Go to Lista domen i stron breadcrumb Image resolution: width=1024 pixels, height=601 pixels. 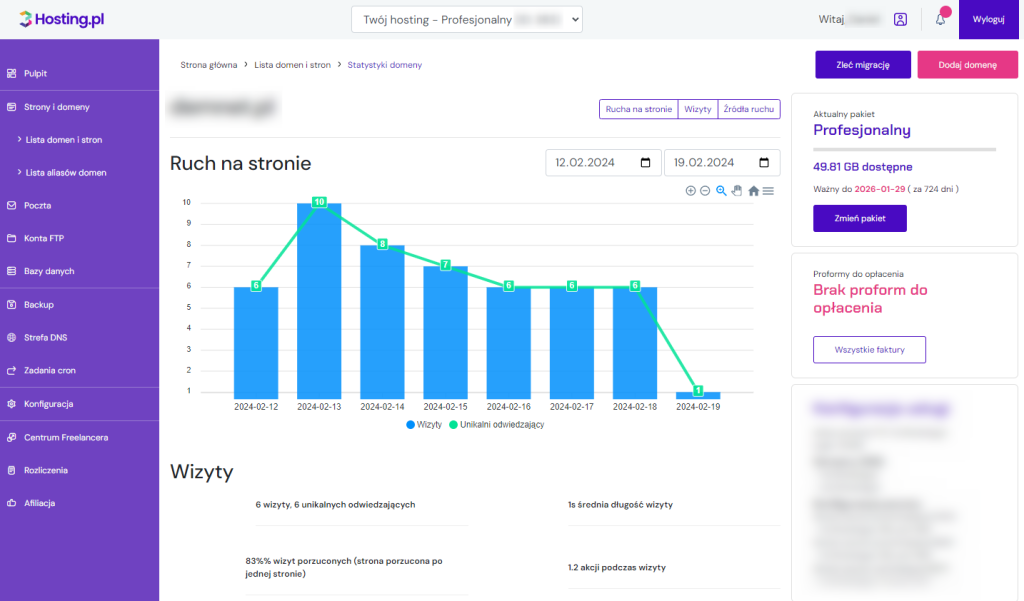(292, 65)
